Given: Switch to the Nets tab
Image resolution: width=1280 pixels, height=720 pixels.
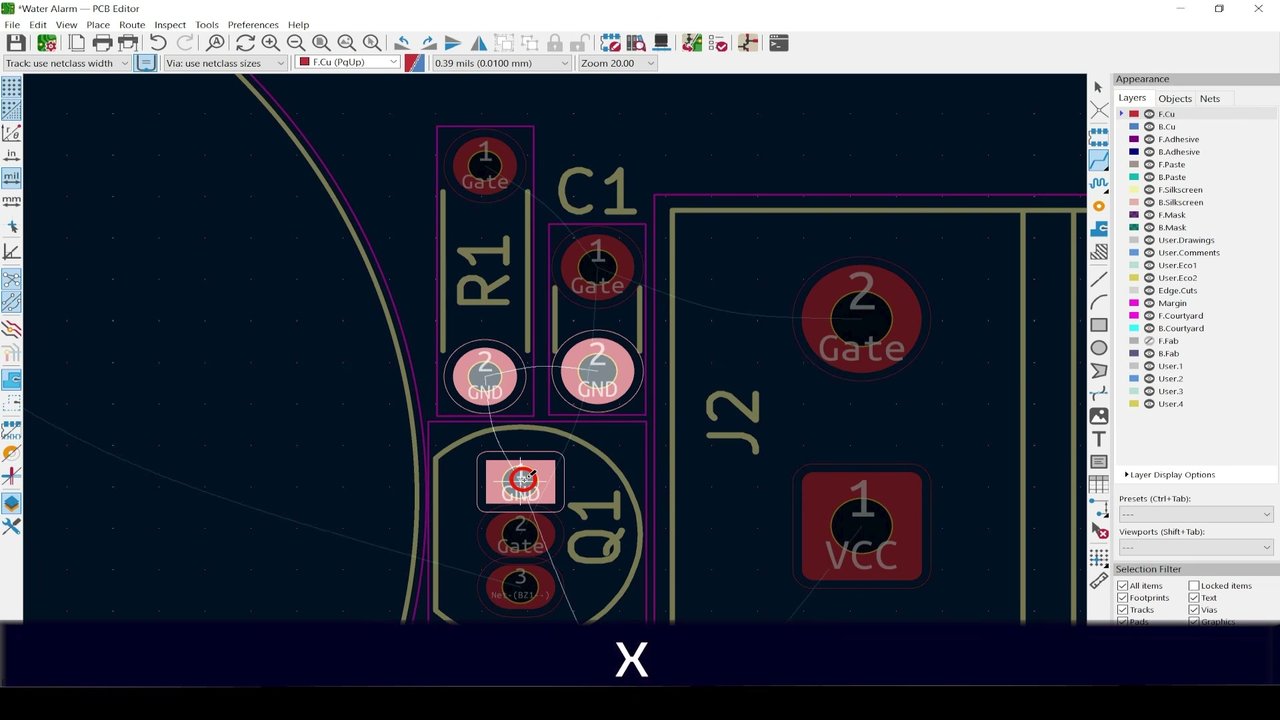Looking at the screenshot, I should [x=1210, y=99].
